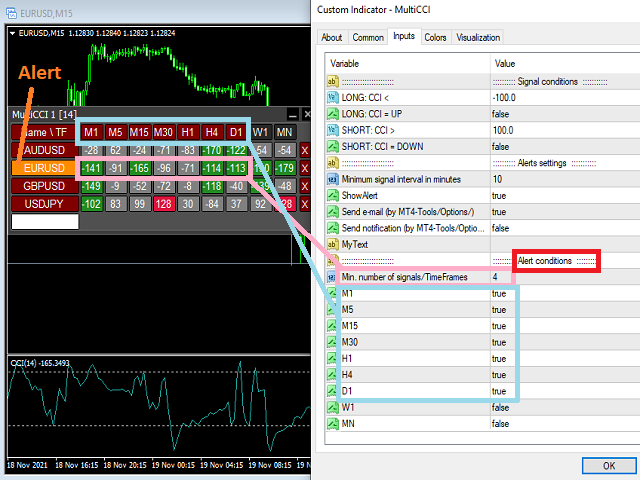Image resolution: width=640 pixels, height=480 pixels.
Task: Remove USDJPY row with its X button
Action: pyautogui.click(x=304, y=204)
